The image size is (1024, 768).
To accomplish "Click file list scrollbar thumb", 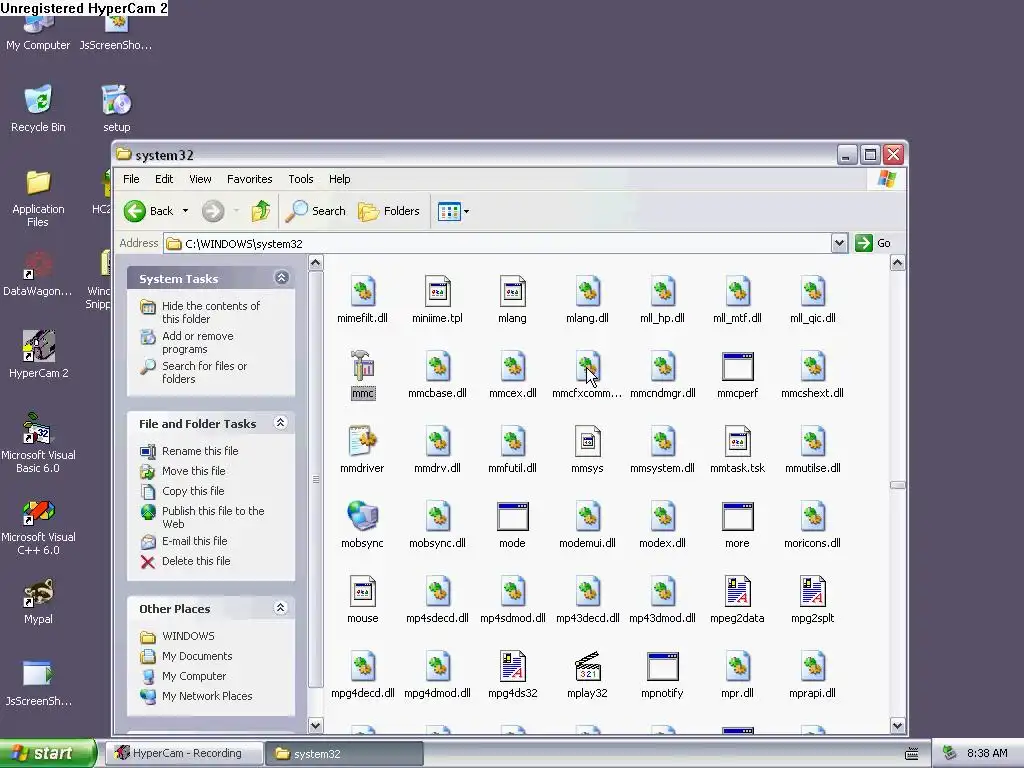I will click(897, 485).
